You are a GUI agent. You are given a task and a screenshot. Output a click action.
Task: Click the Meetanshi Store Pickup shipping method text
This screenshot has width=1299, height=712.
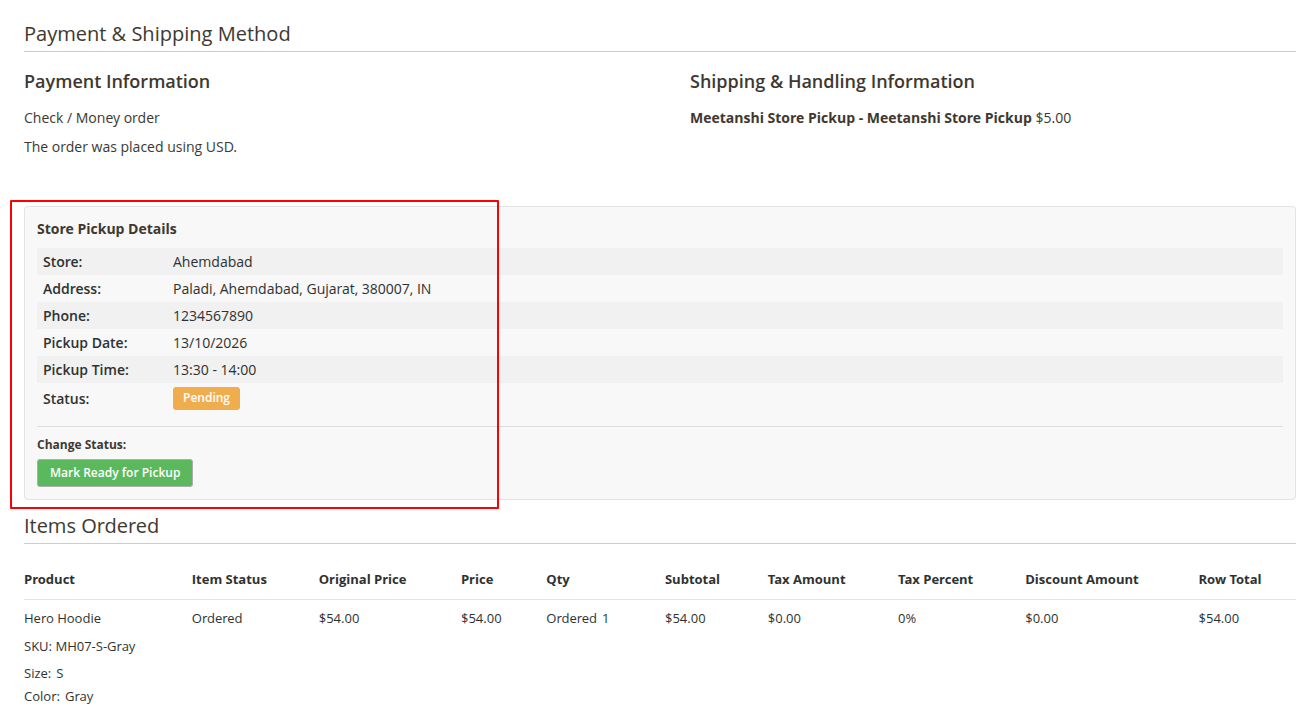pos(860,118)
